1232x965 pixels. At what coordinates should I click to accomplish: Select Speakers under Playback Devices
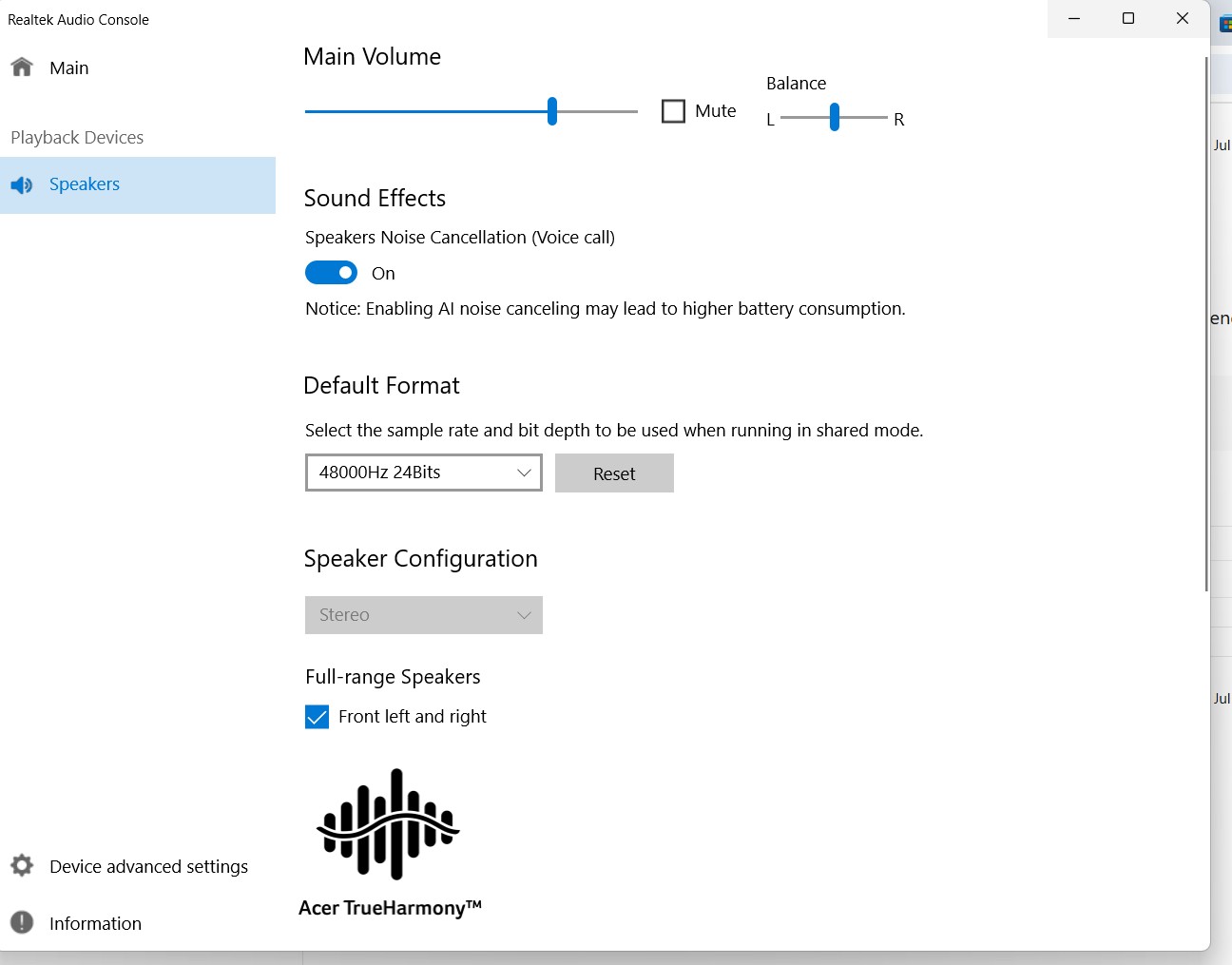coord(138,185)
